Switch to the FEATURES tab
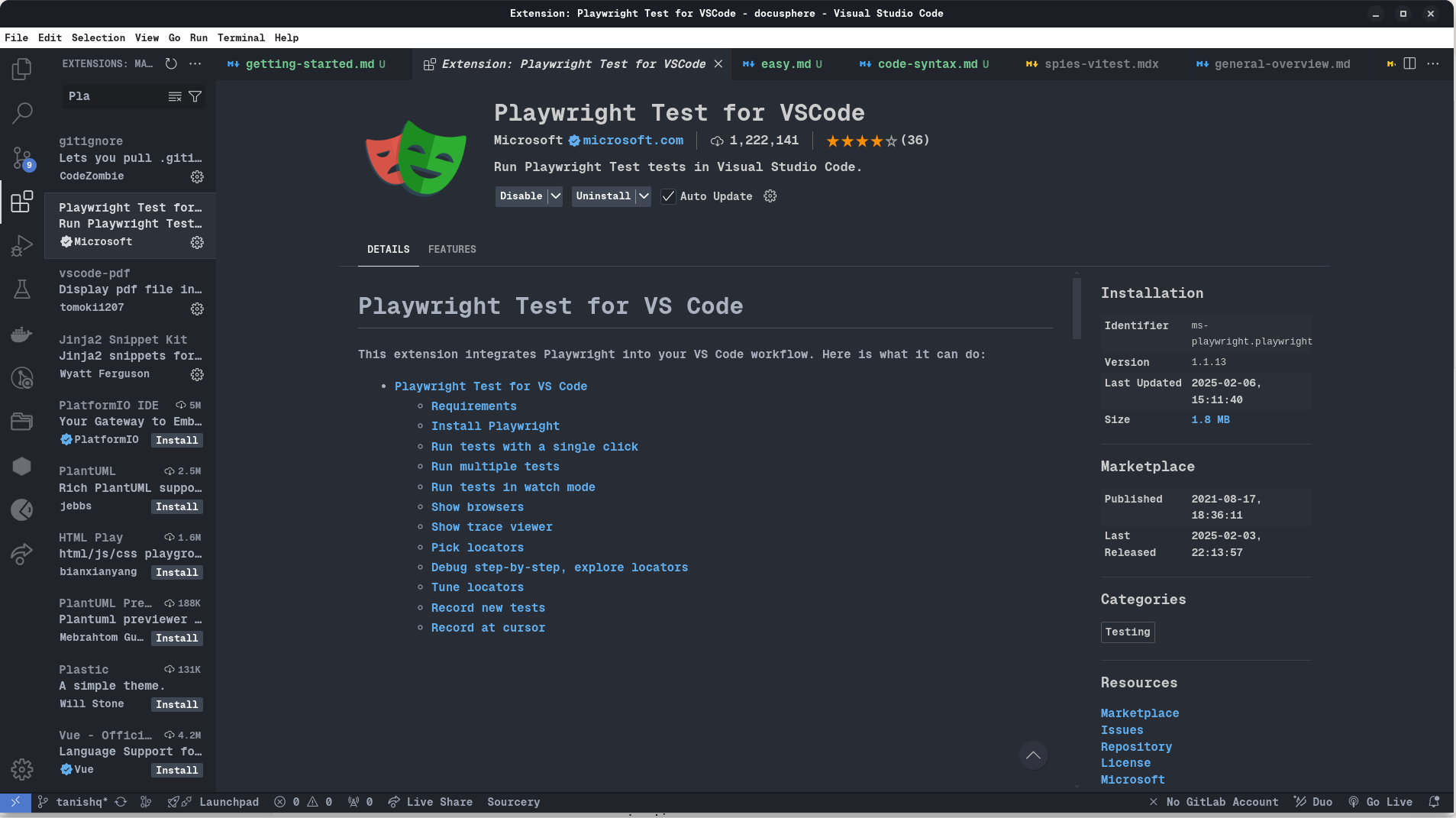 452,250
